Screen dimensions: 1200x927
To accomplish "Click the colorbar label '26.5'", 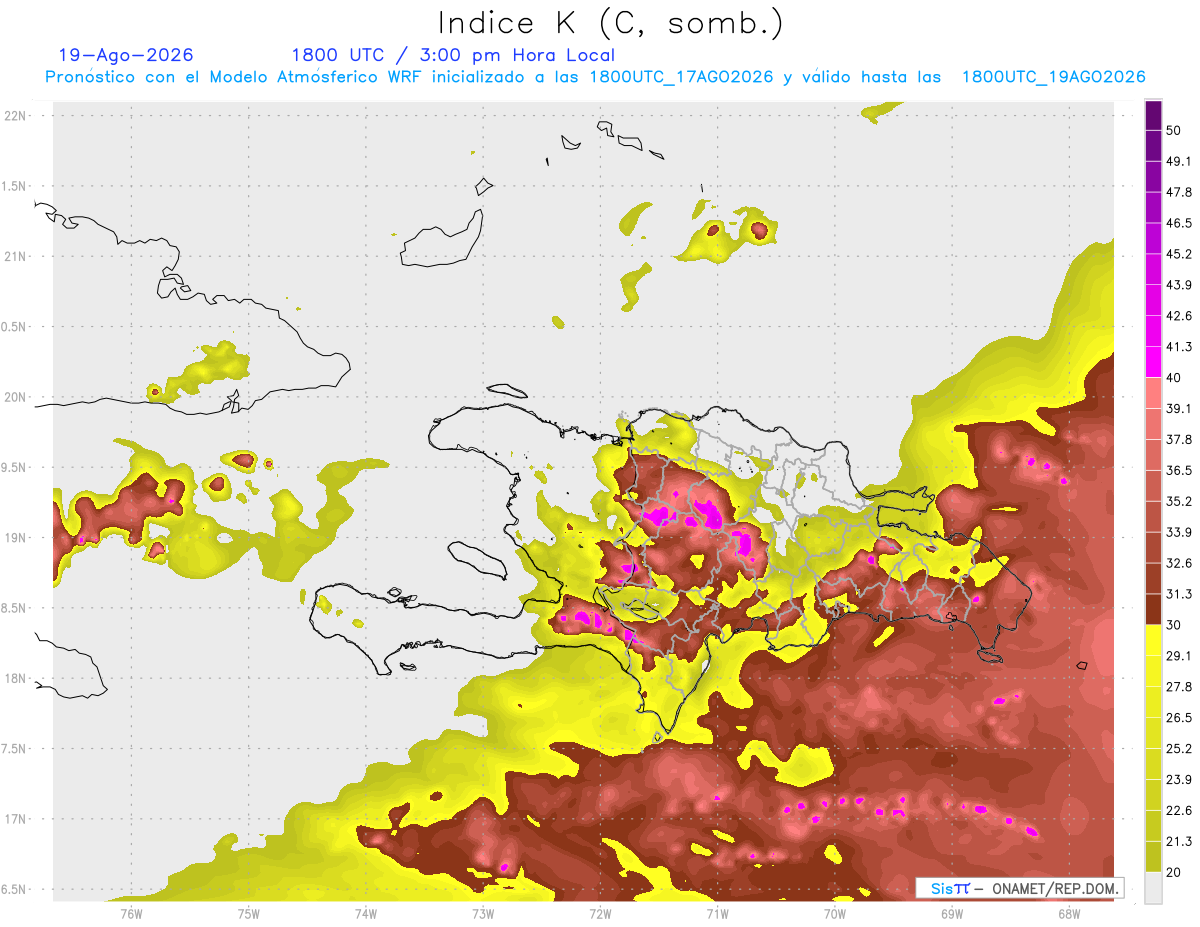I will (x=1179, y=717).
